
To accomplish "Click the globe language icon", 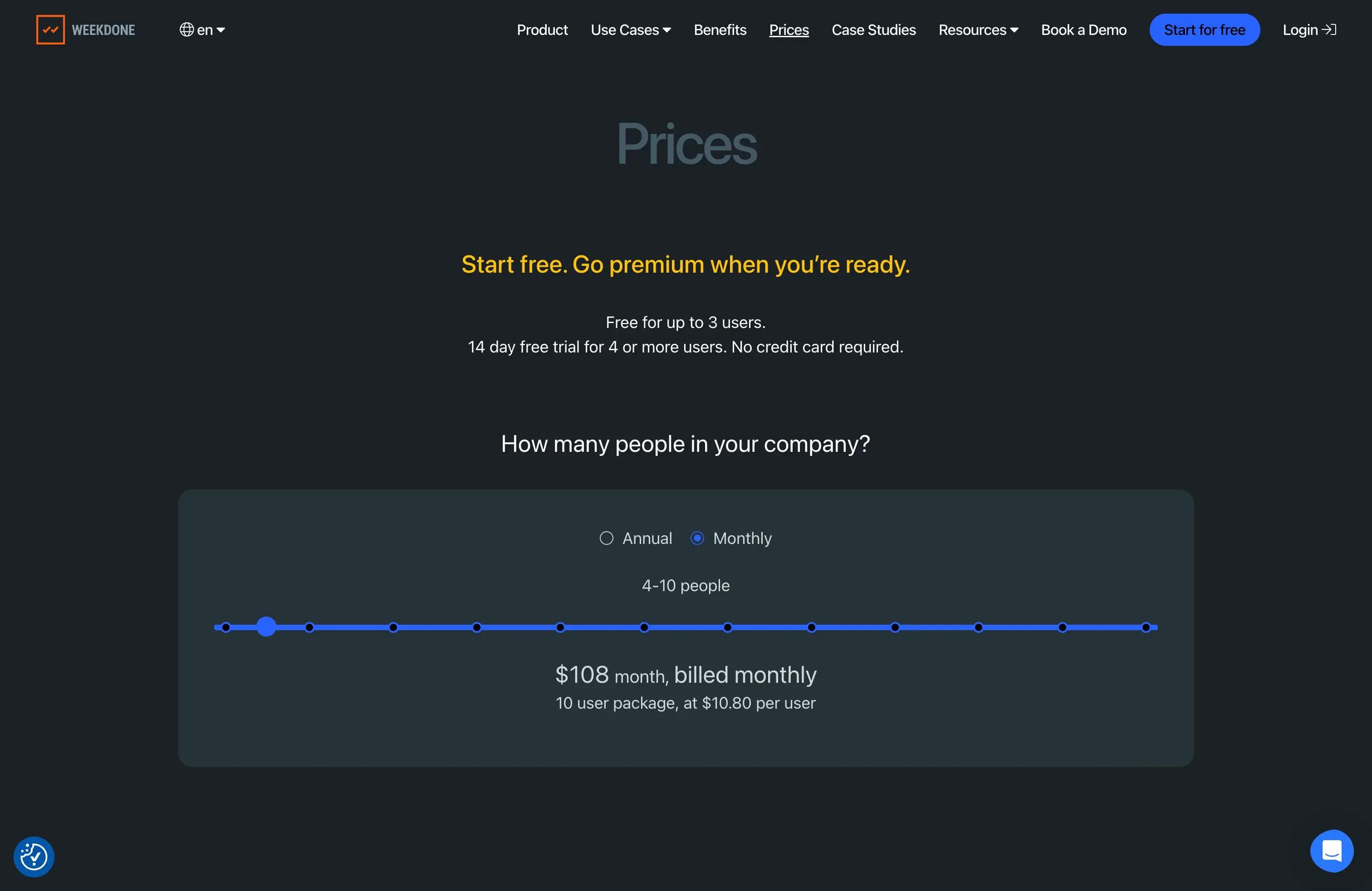I will pos(186,29).
